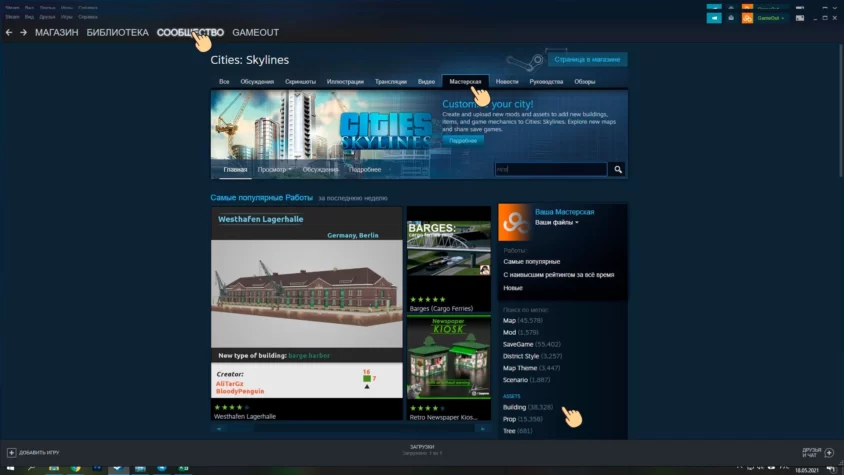Open the Друзья menu
Screen dimensions: 844x475
click(47, 17)
